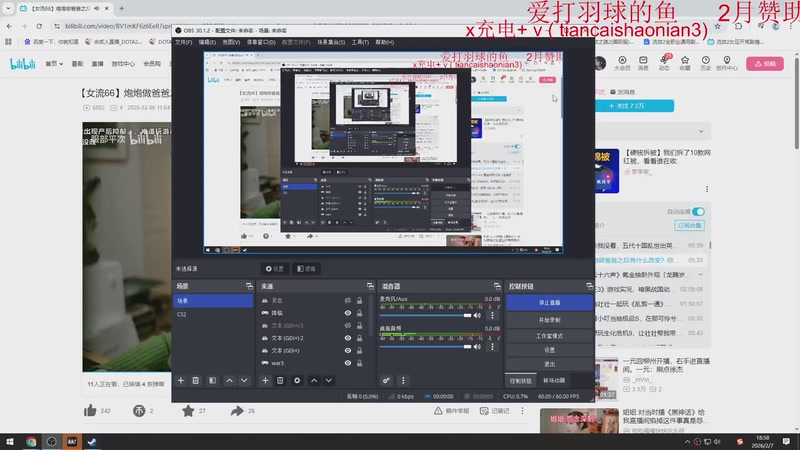
Task: Open audio mixer menu dots
Action: coord(403,381)
